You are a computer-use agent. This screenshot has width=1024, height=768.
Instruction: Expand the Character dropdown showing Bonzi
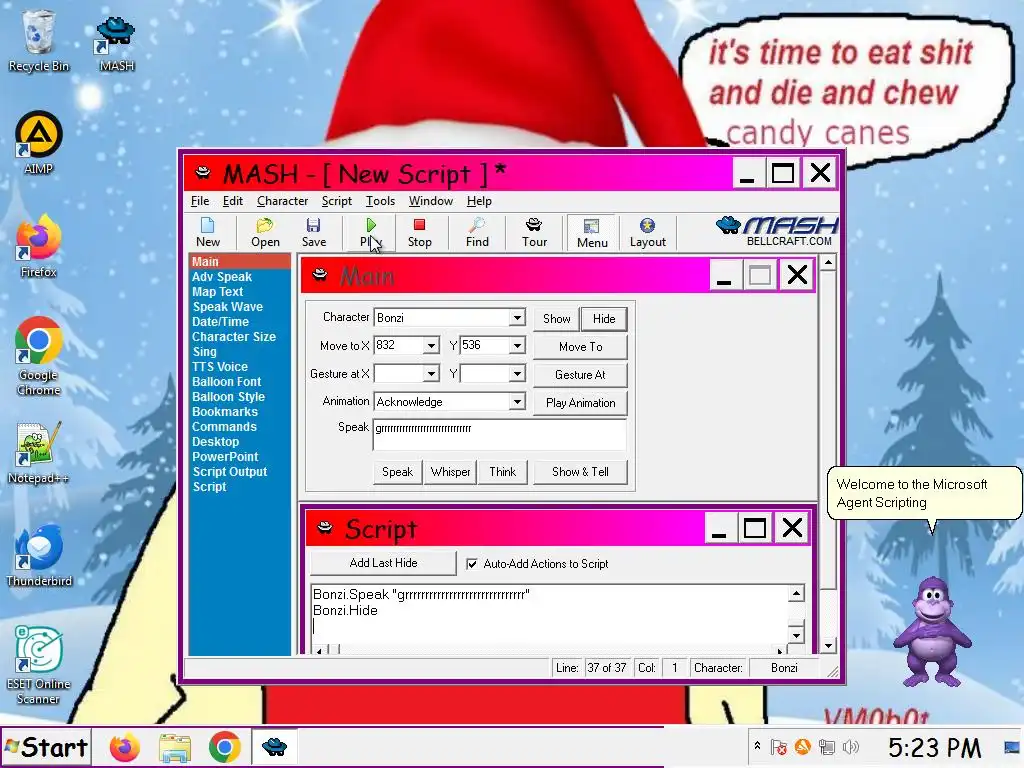pyautogui.click(x=517, y=318)
